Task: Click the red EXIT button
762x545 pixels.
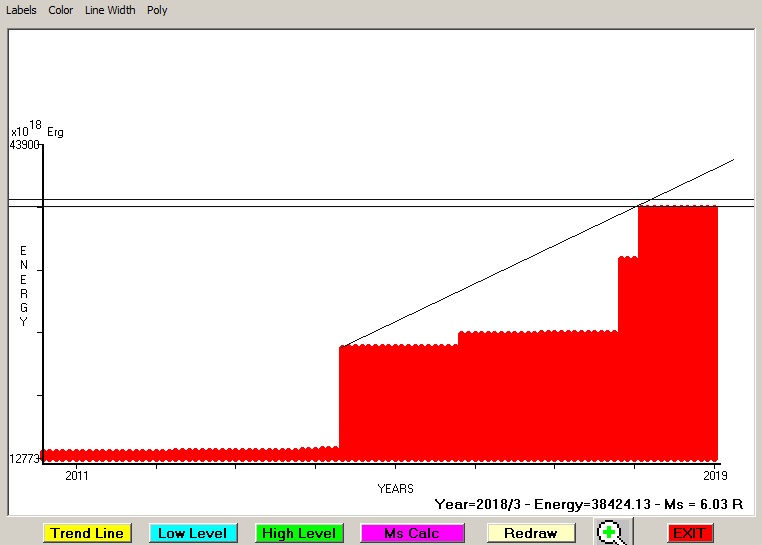Action: tap(689, 533)
